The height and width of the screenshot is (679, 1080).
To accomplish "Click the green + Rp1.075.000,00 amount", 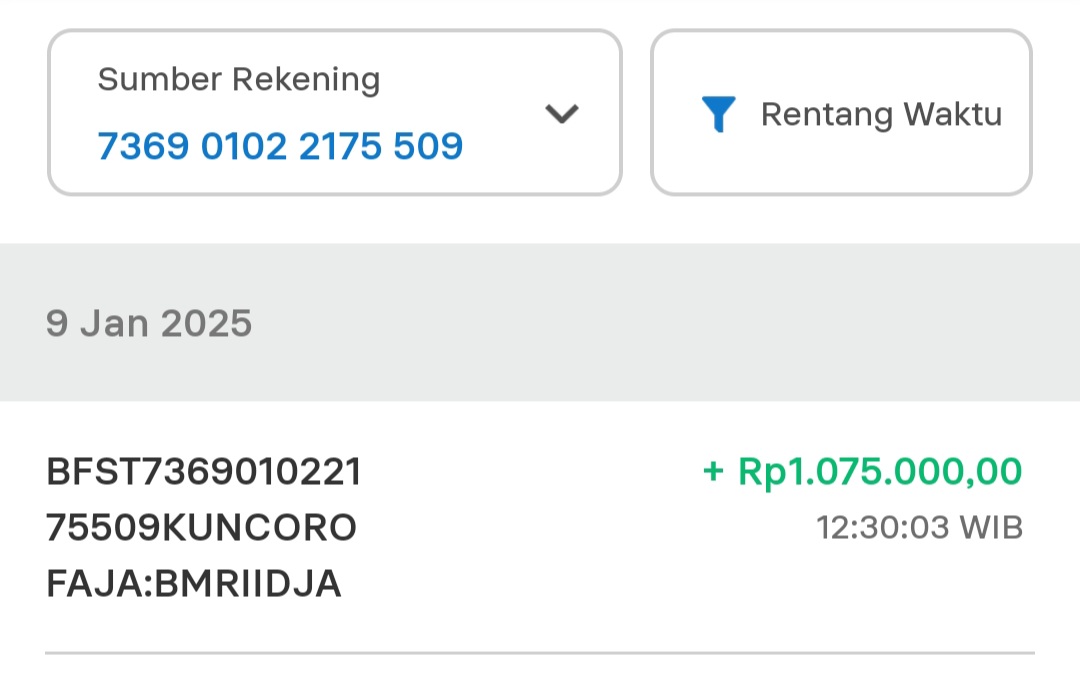I will [x=863, y=471].
